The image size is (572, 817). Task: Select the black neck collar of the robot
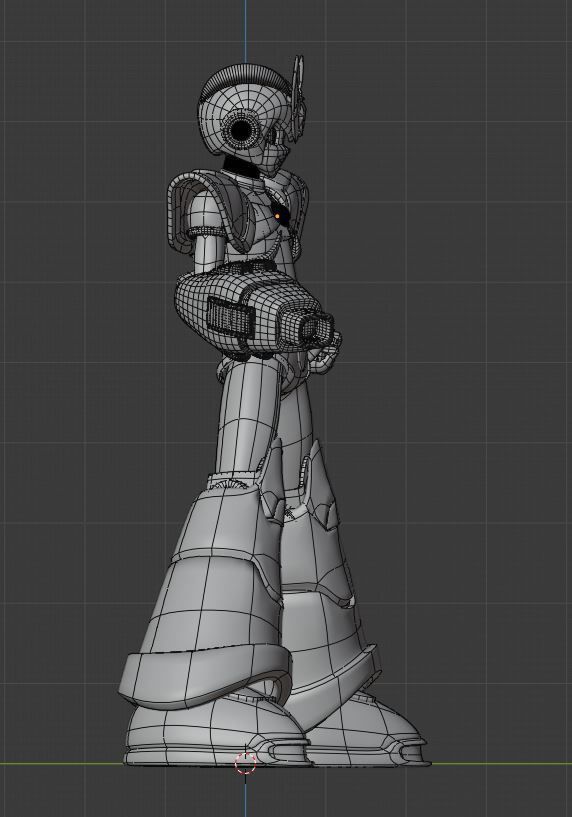pyautogui.click(x=241, y=168)
